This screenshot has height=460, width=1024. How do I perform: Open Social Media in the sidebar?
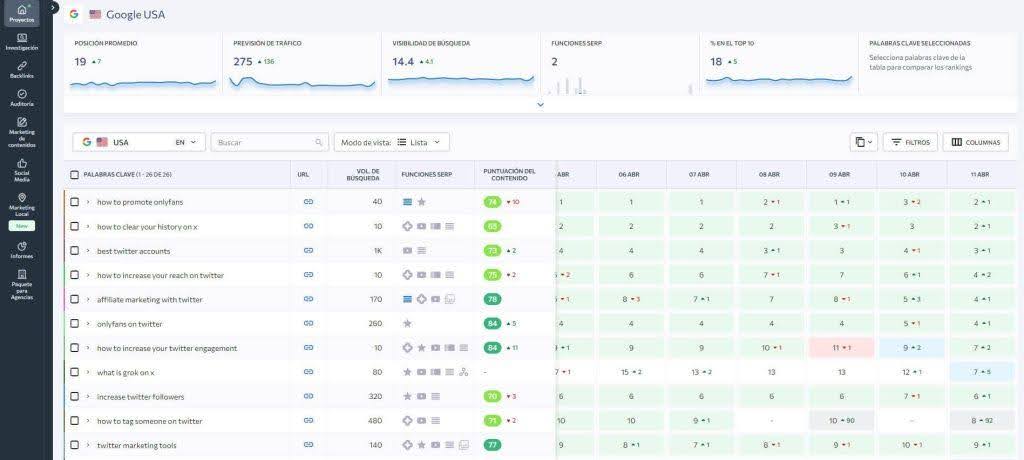coord(22,171)
